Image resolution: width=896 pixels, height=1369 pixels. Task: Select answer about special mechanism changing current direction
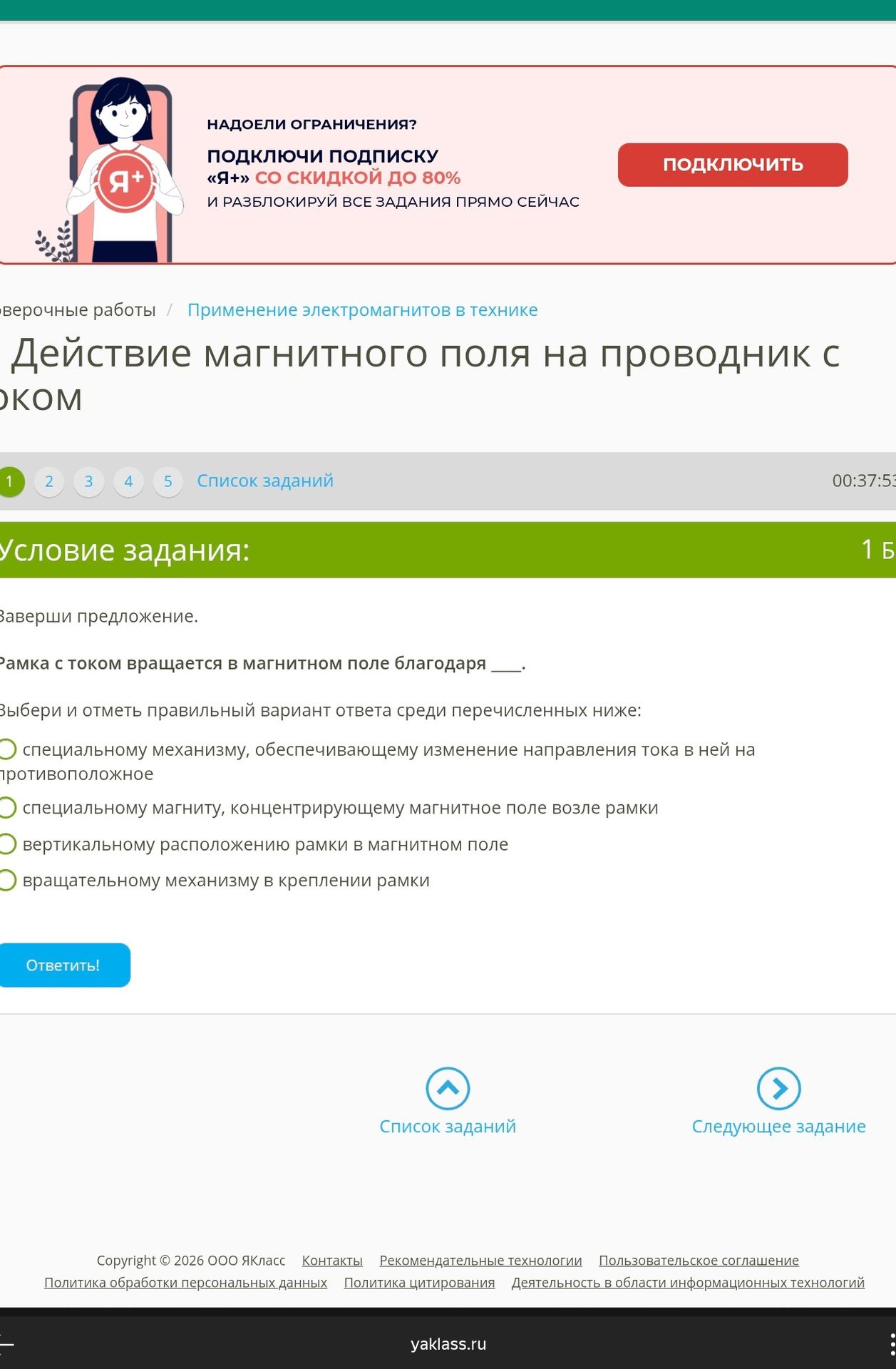pyautogui.click(x=7, y=749)
